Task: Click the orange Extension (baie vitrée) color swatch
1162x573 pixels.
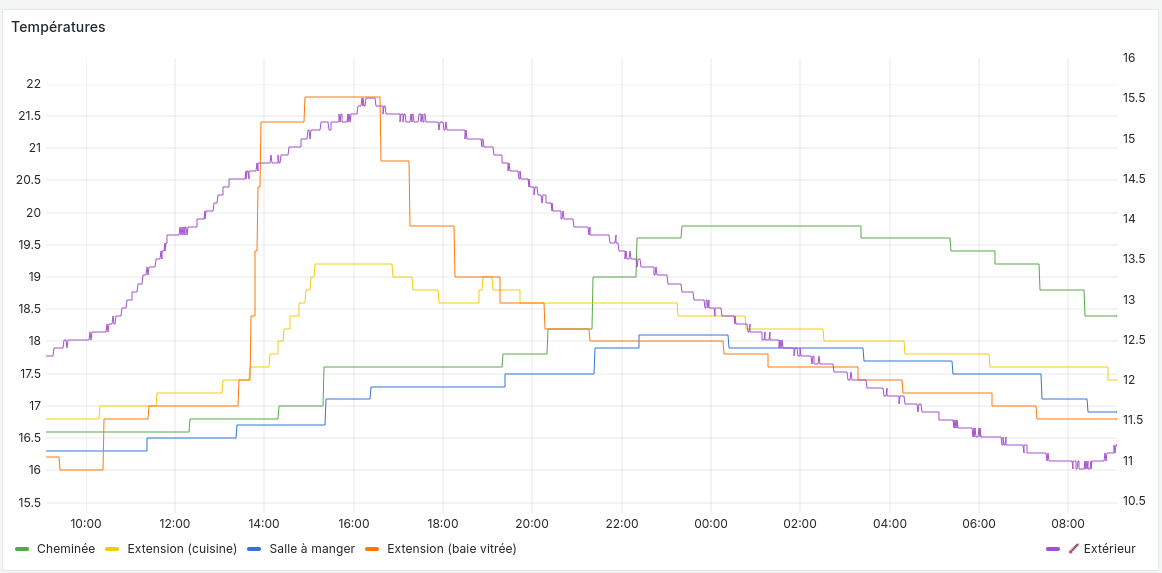Action: click(x=372, y=549)
